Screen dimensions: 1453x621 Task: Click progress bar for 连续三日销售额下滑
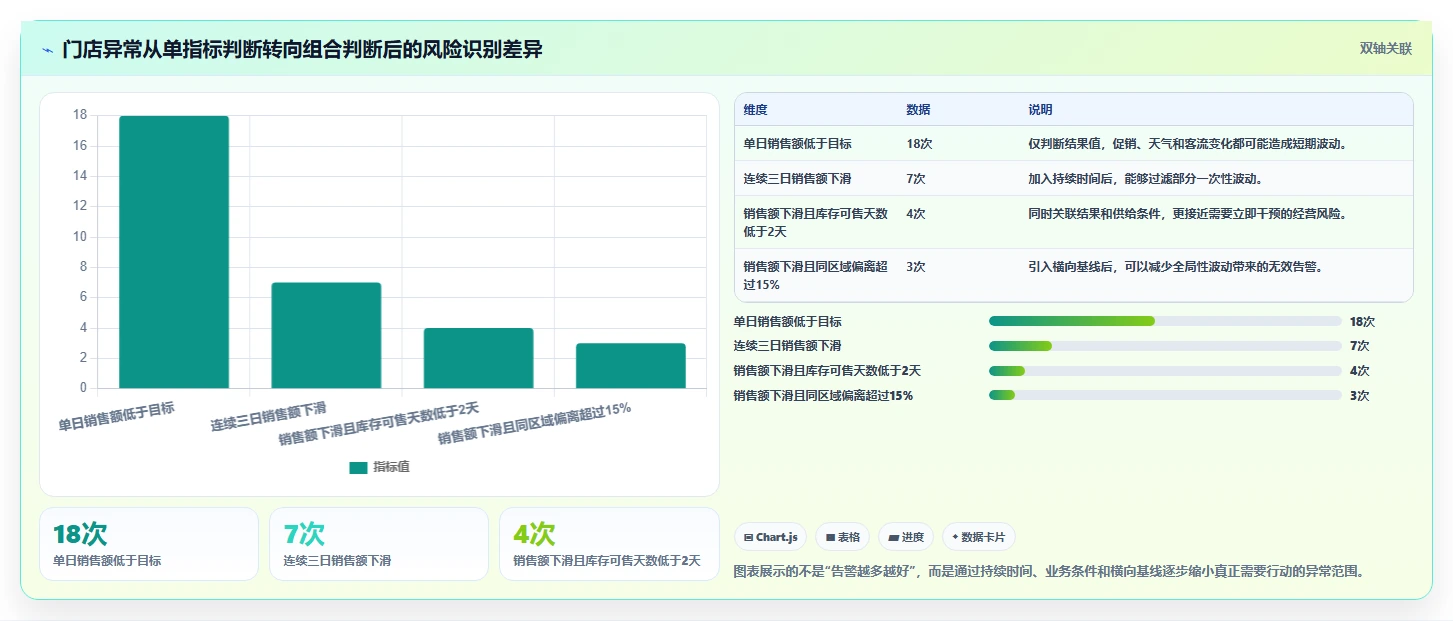pos(1165,346)
